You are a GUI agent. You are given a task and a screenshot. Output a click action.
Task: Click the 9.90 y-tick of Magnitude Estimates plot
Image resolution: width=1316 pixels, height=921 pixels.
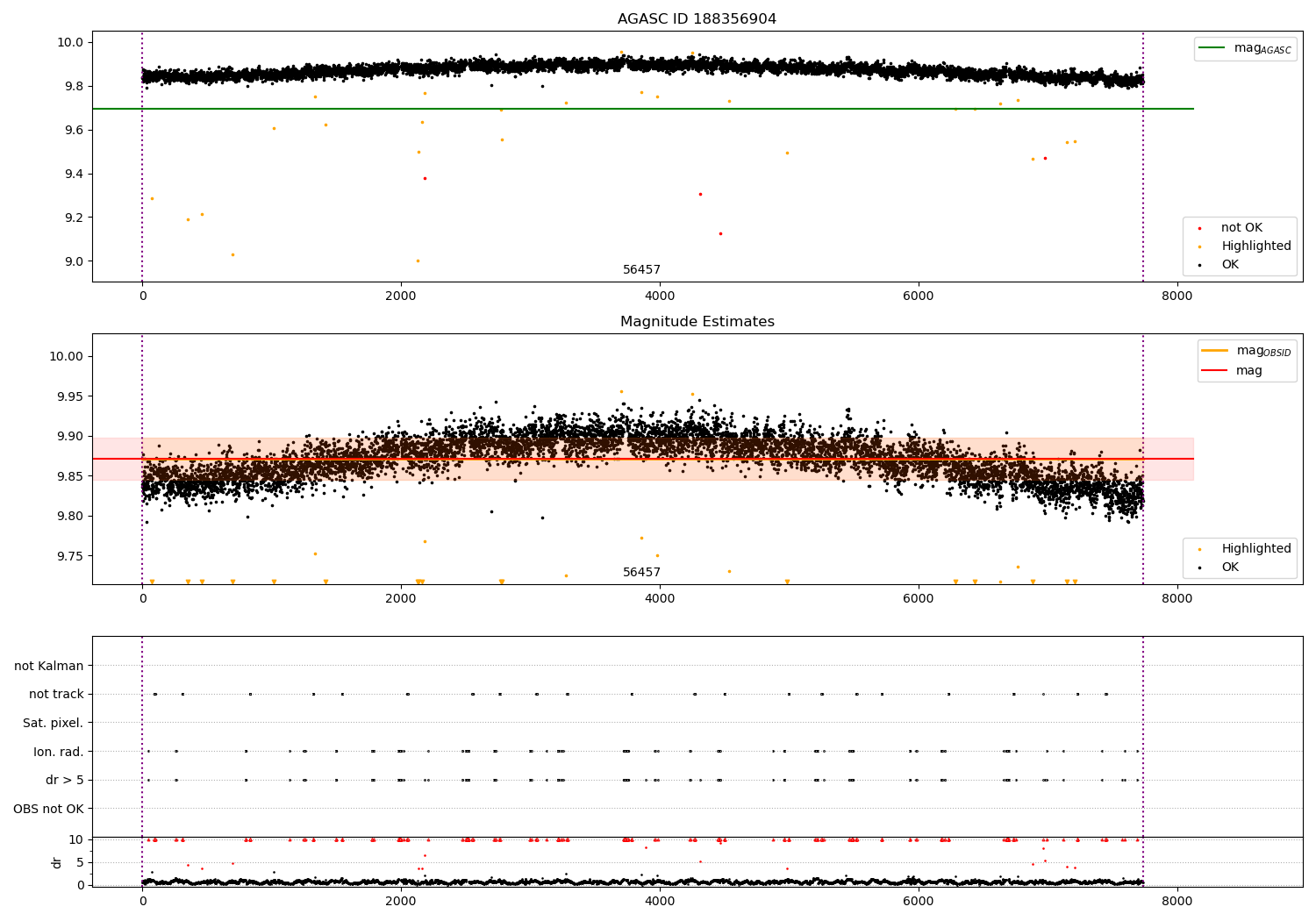pos(72,436)
